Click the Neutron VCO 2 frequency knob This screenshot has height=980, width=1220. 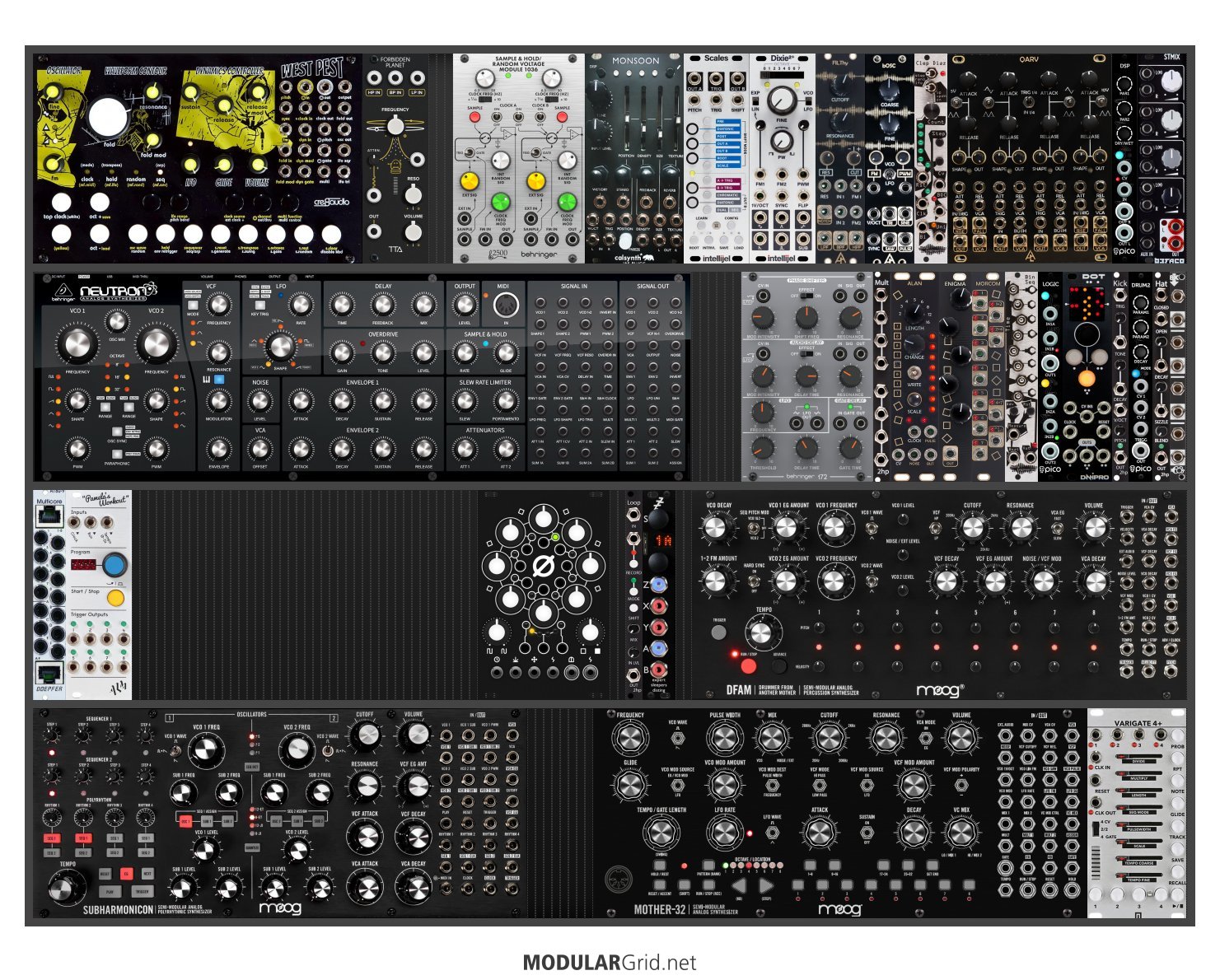[x=157, y=344]
